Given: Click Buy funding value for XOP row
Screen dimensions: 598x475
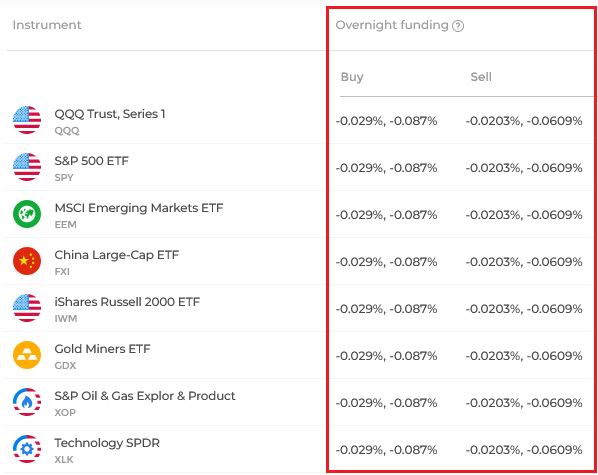Looking at the screenshot, I should (386, 403).
